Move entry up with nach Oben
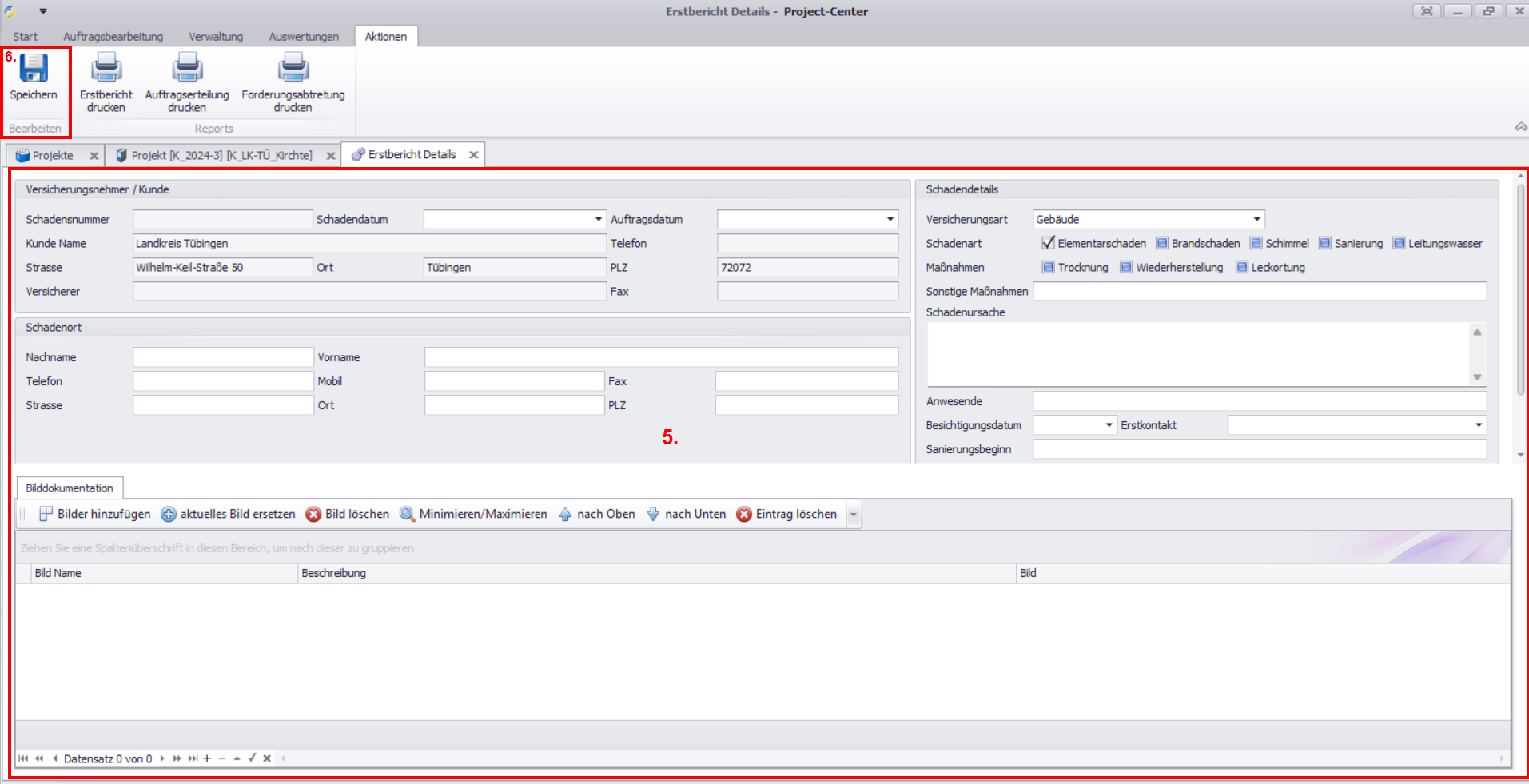This screenshot has width=1529, height=784. click(597, 514)
